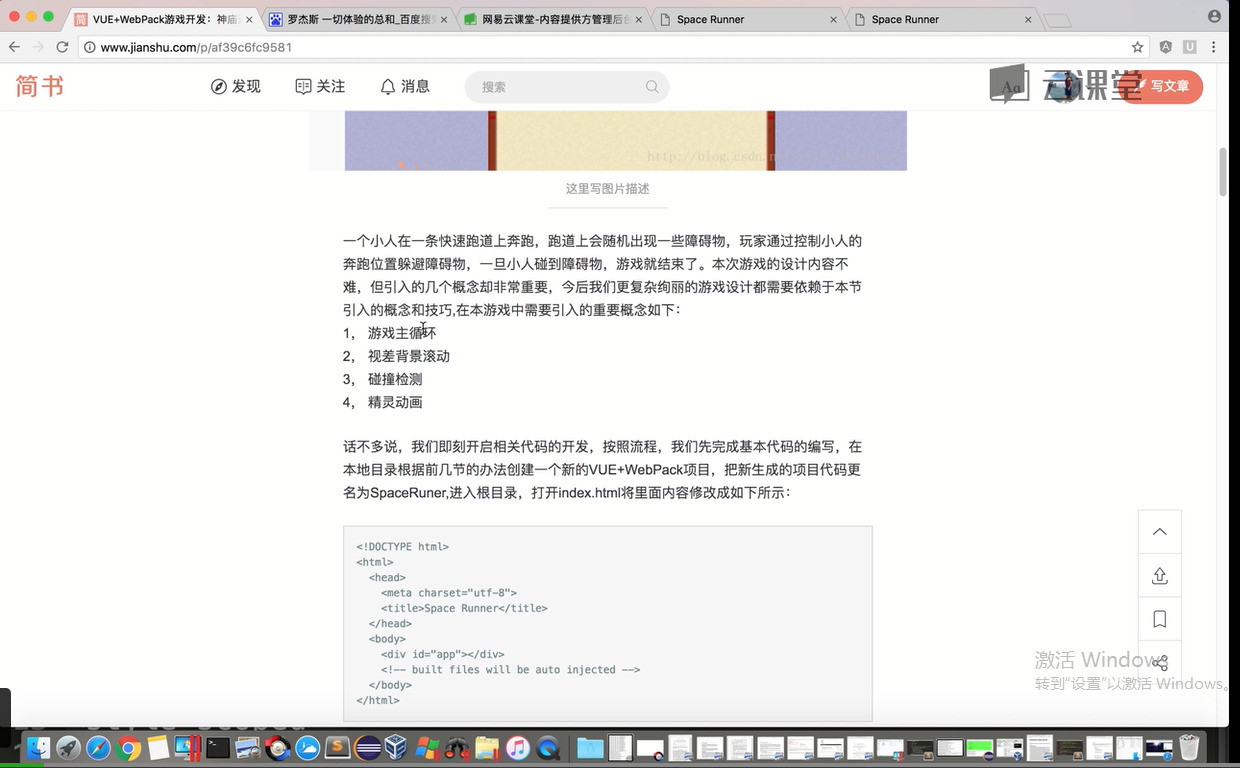Click the back-to-top arrow button

point(1160,532)
